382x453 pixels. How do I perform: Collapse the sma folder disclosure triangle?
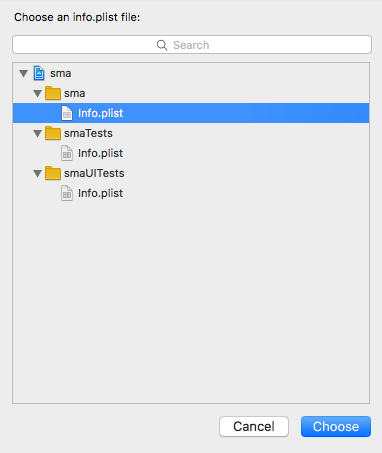pyautogui.click(x=38, y=93)
